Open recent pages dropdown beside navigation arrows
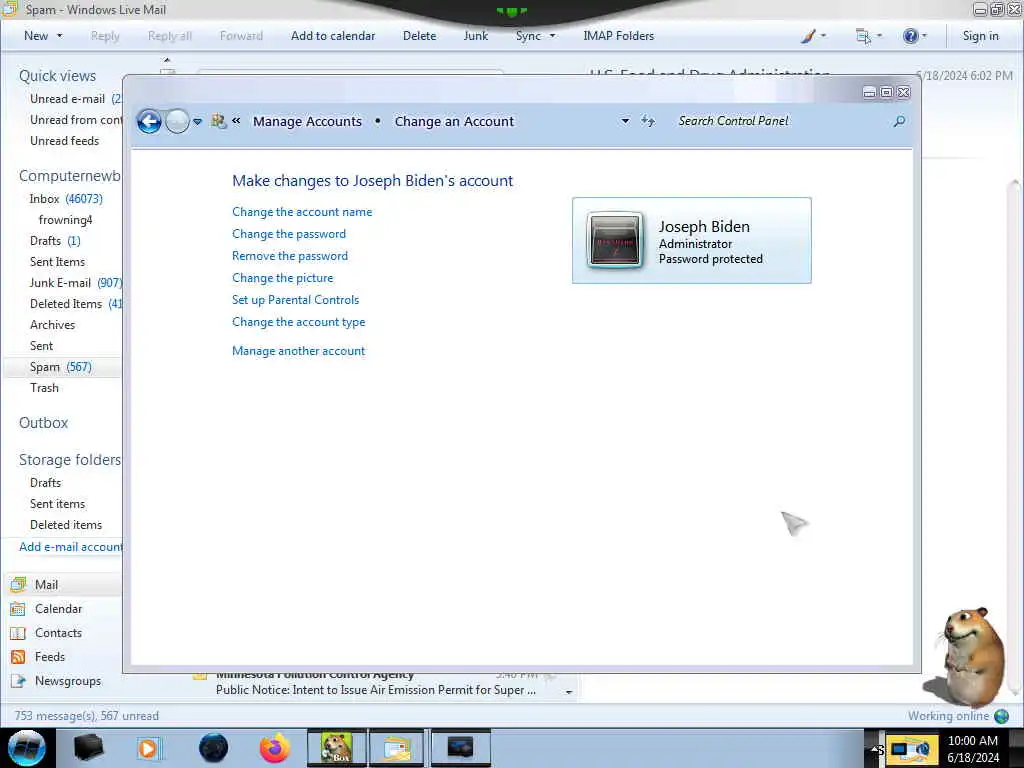The height and width of the screenshot is (768, 1024). coord(197,122)
